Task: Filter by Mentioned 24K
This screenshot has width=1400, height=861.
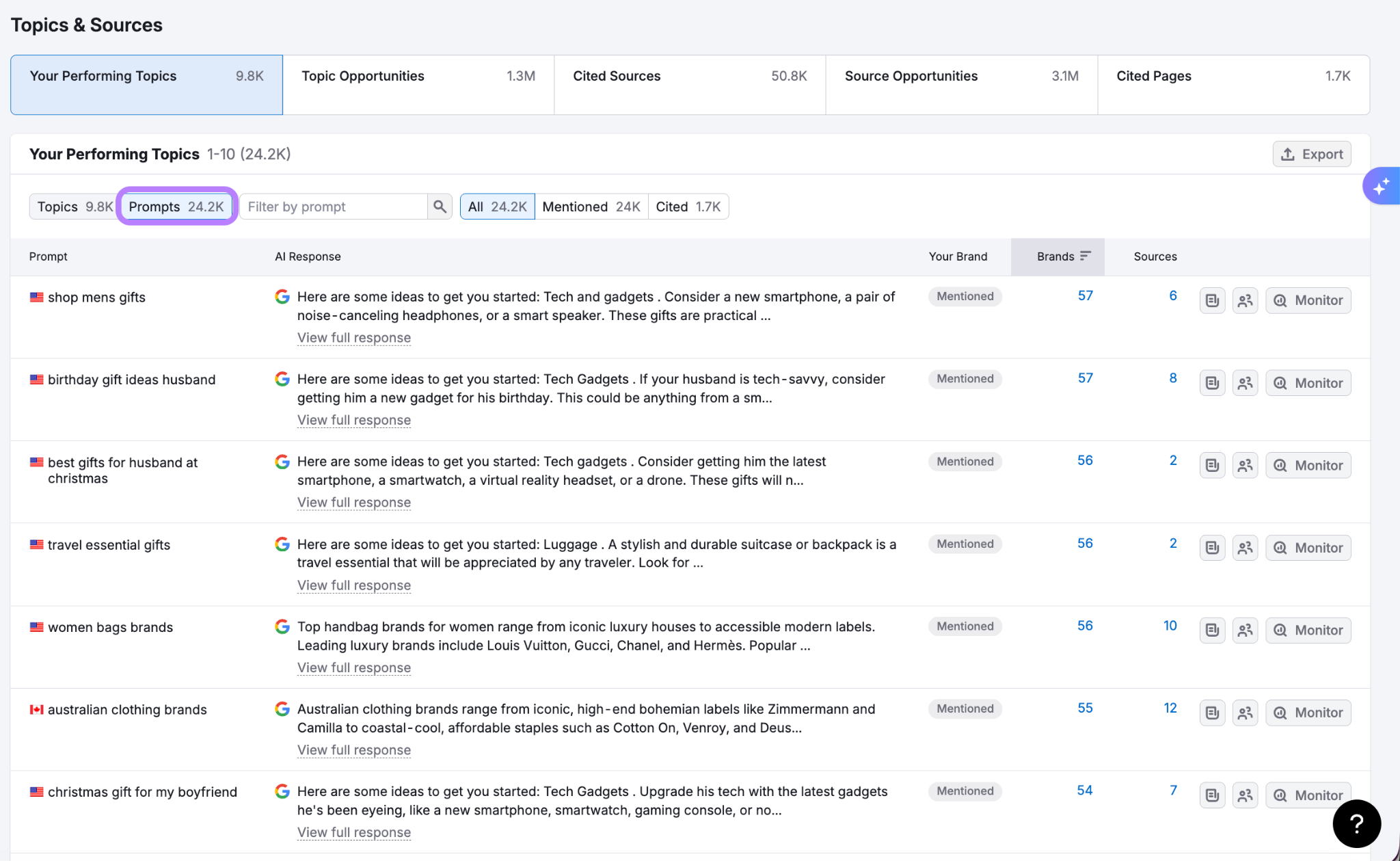Action: pos(591,207)
